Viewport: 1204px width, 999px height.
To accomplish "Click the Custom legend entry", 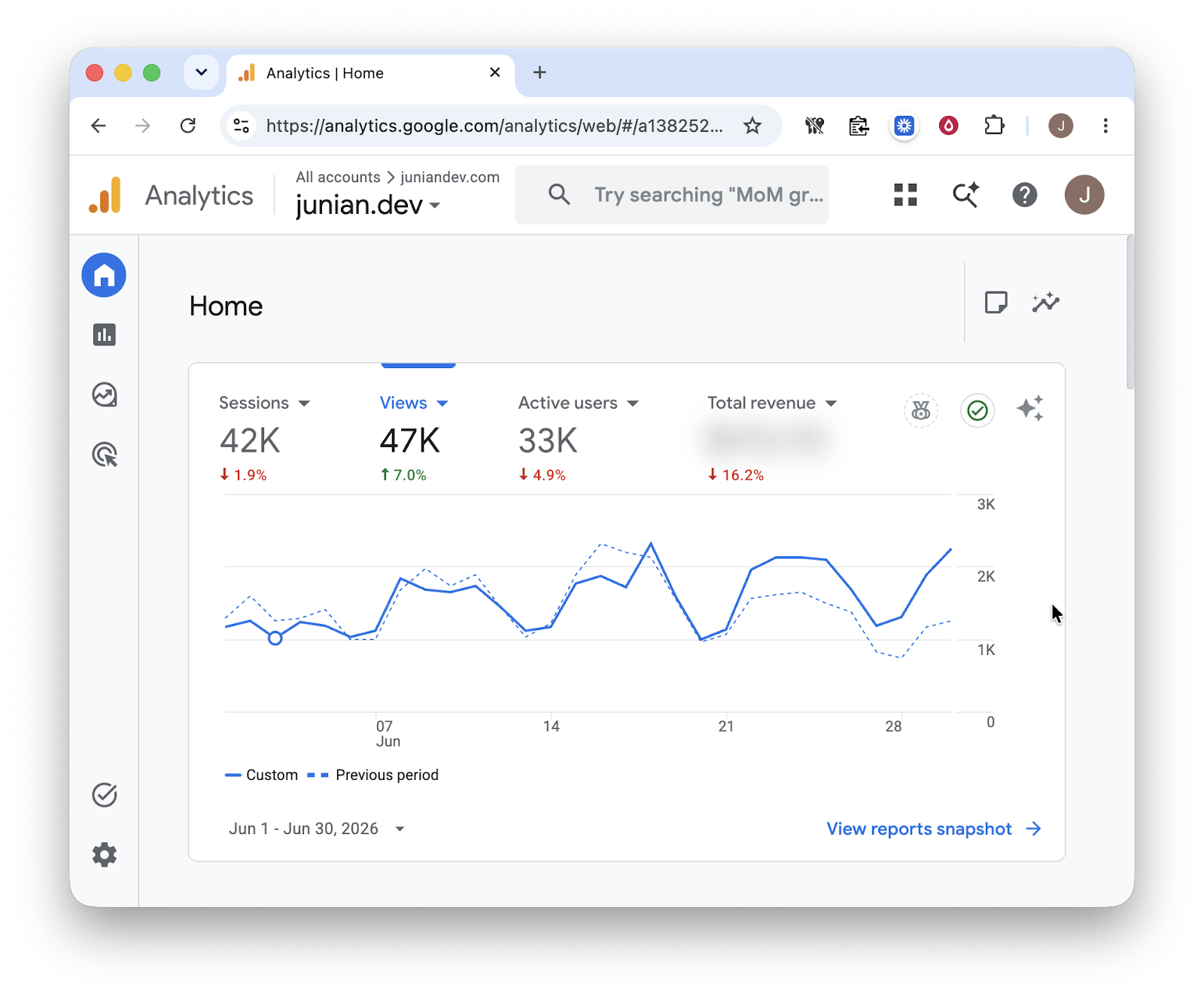I will coord(261,775).
